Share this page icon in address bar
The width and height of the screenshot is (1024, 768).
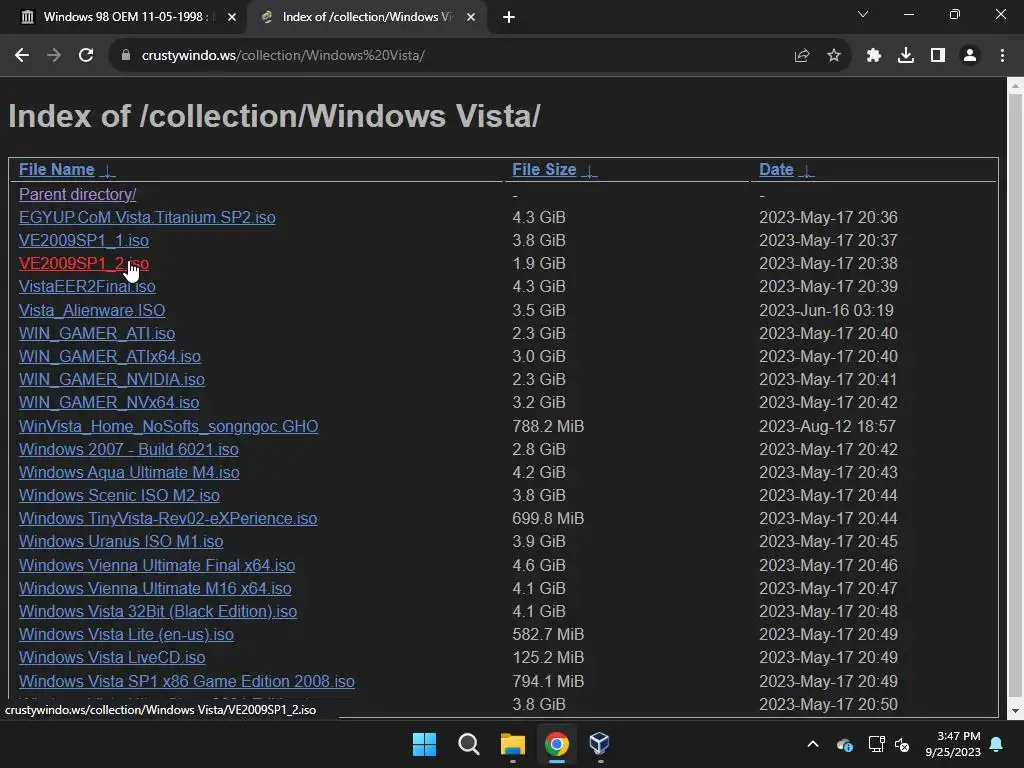(x=802, y=56)
